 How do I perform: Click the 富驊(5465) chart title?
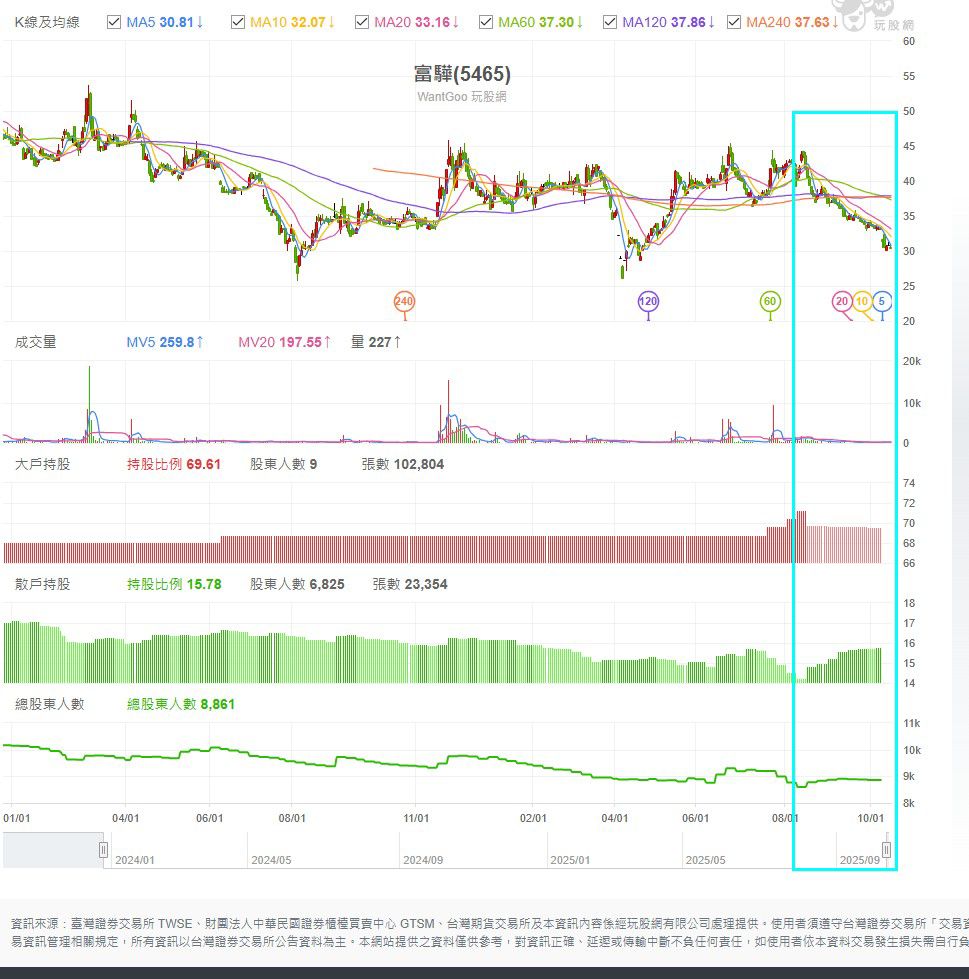click(462, 74)
